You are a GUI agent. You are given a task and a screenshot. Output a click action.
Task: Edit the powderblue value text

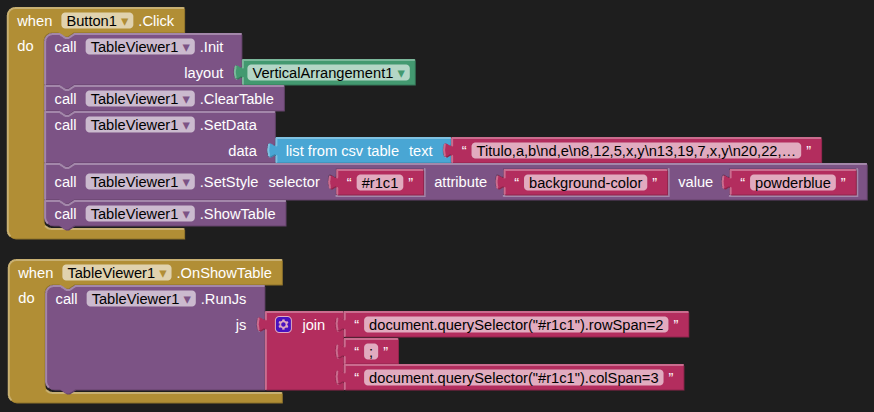(x=792, y=183)
